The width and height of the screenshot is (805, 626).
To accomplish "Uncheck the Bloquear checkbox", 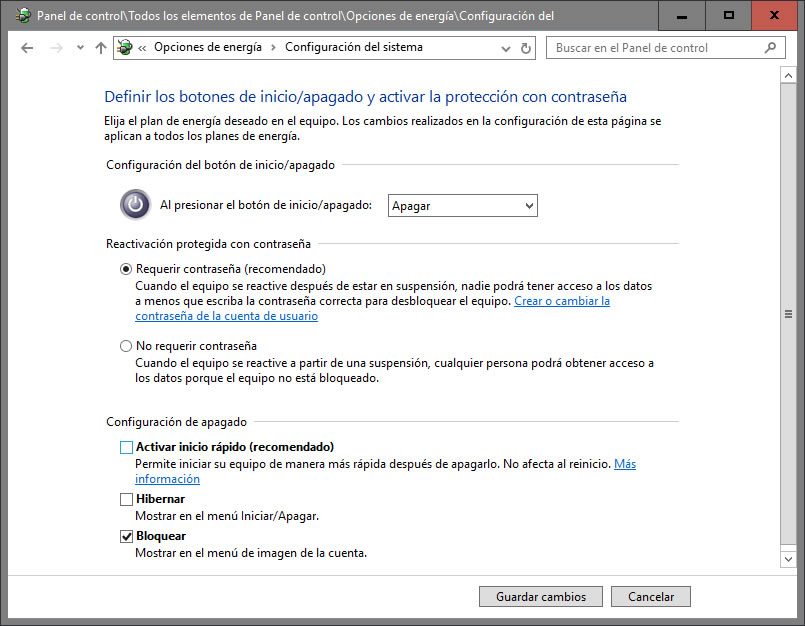I will click(126, 537).
